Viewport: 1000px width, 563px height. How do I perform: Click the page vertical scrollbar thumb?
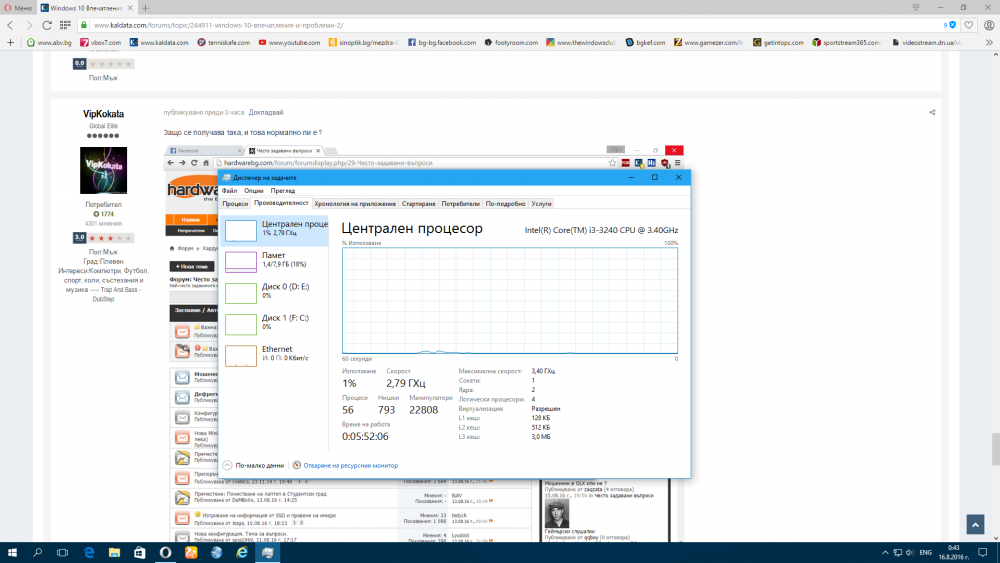pos(995,449)
